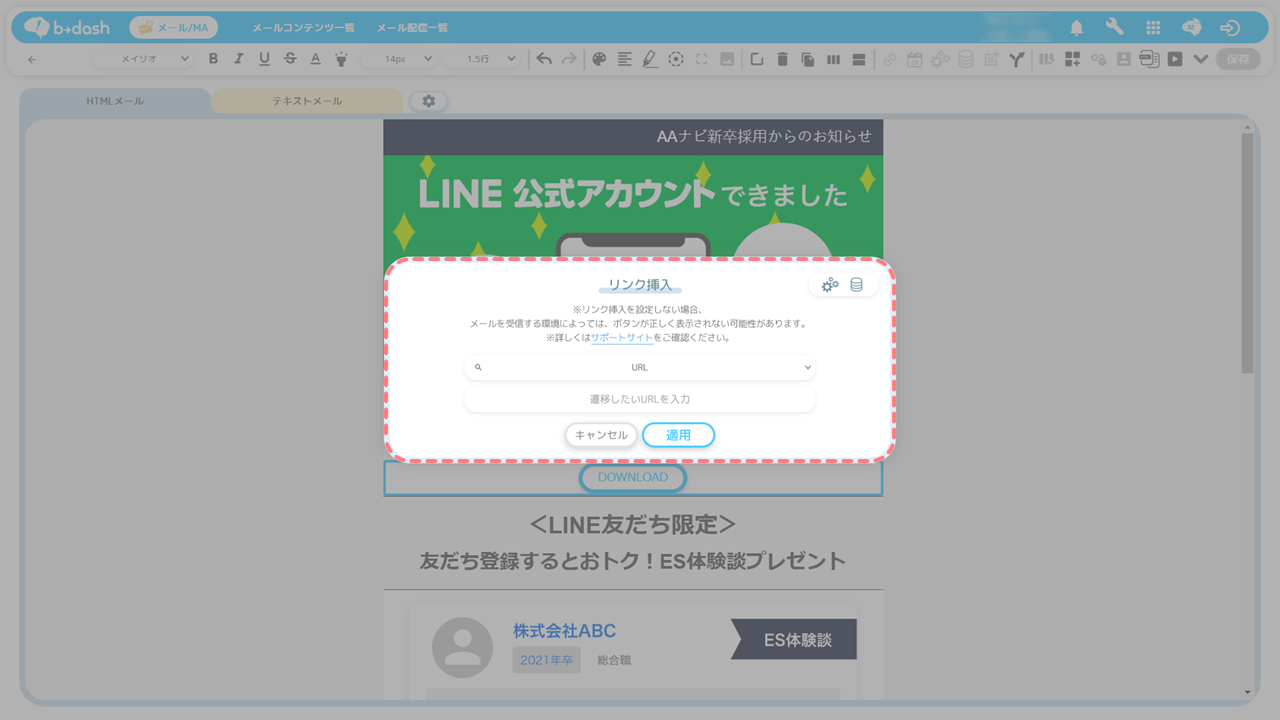
Task: Click the 保存 save button
Action: tap(1238, 59)
